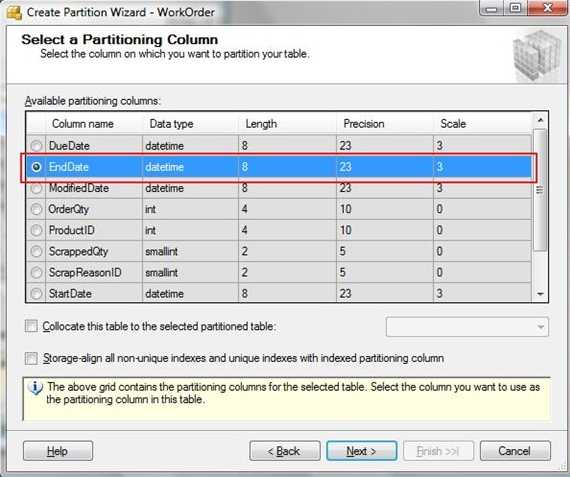This screenshot has height=477, width=570.
Task: Minimize the wizard window
Action: pyautogui.click(x=492, y=8)
